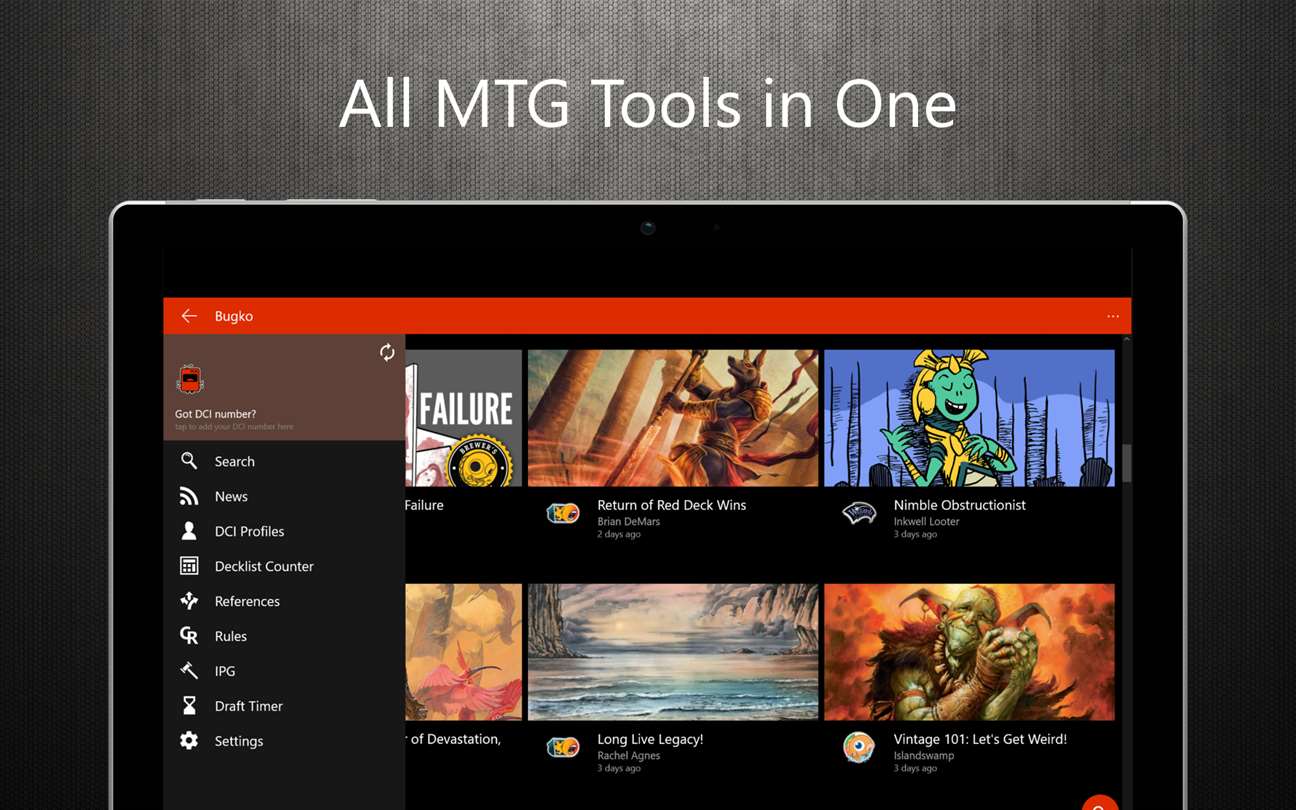Click the red floating button at bottom right
Viewport: 1296px width, 810px height.
tap(1099, 803)
